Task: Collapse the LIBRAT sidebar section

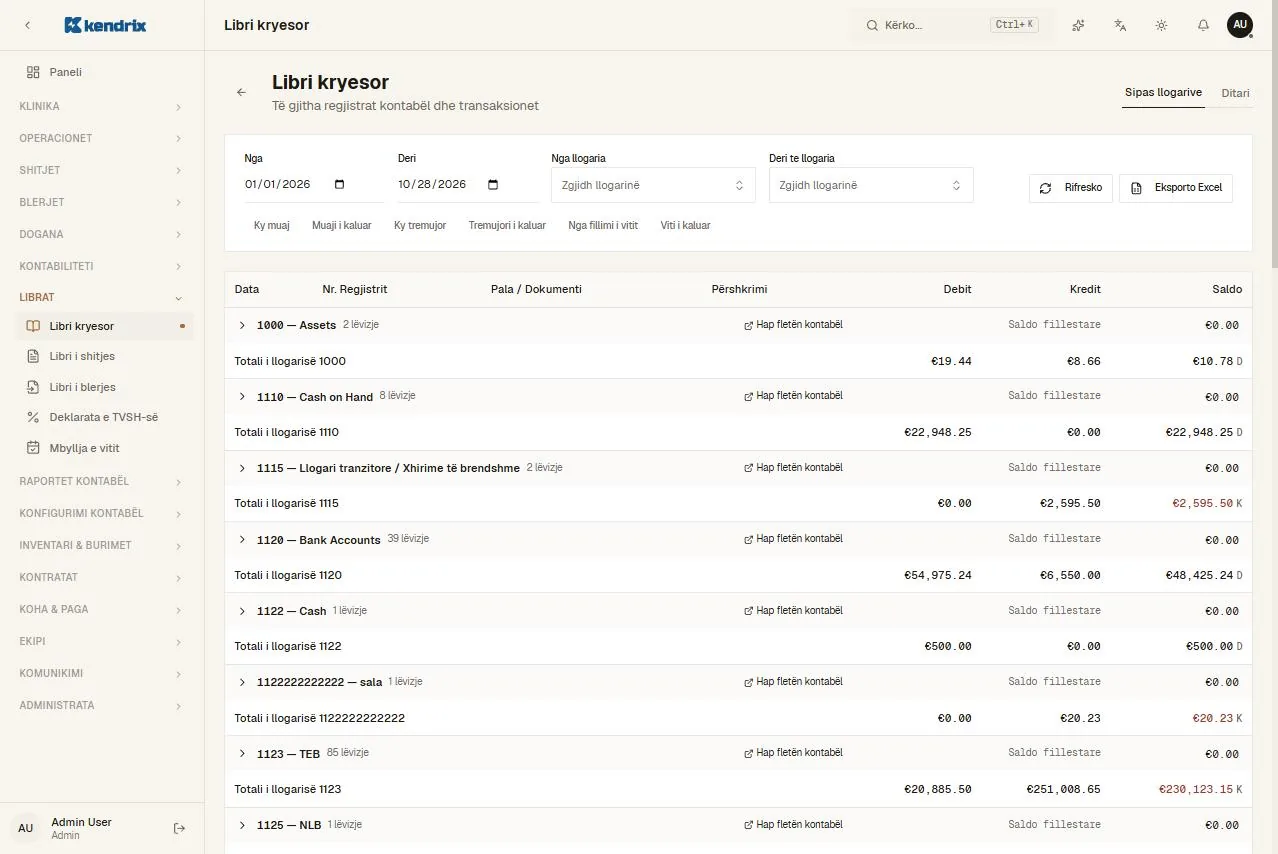Action: pos(102,297)
